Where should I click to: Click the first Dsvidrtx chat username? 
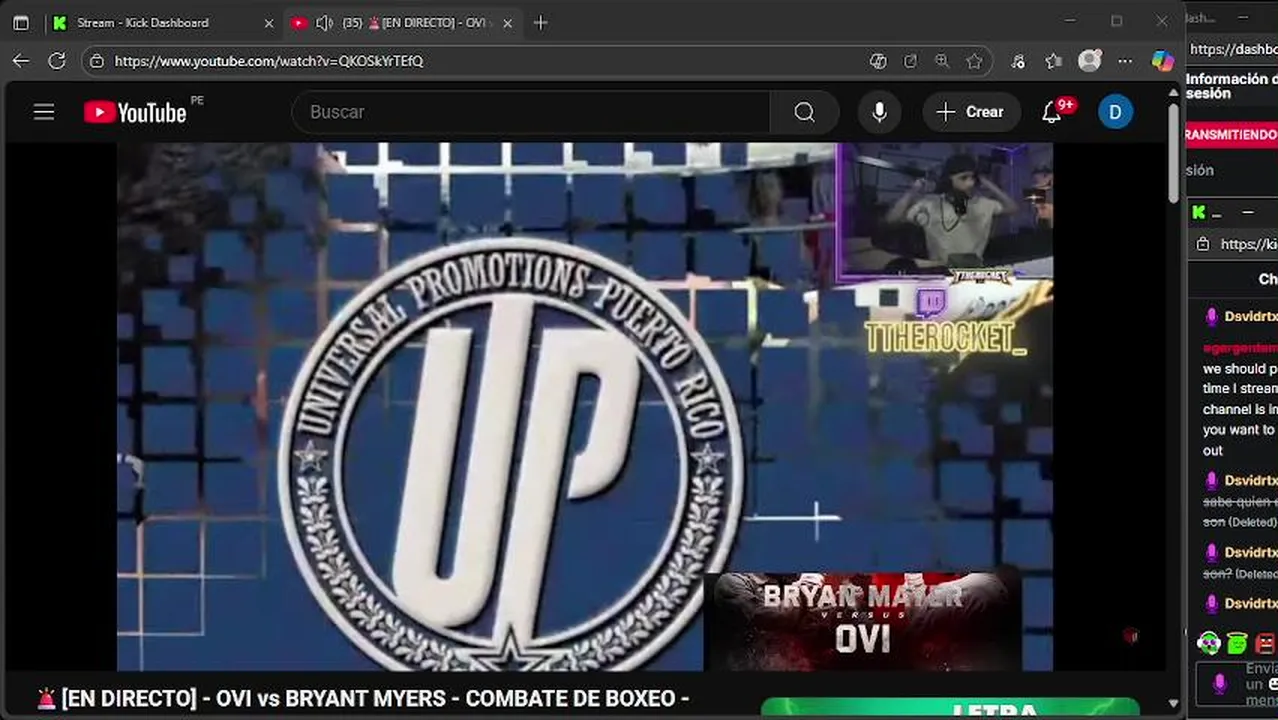[1250, 316]
